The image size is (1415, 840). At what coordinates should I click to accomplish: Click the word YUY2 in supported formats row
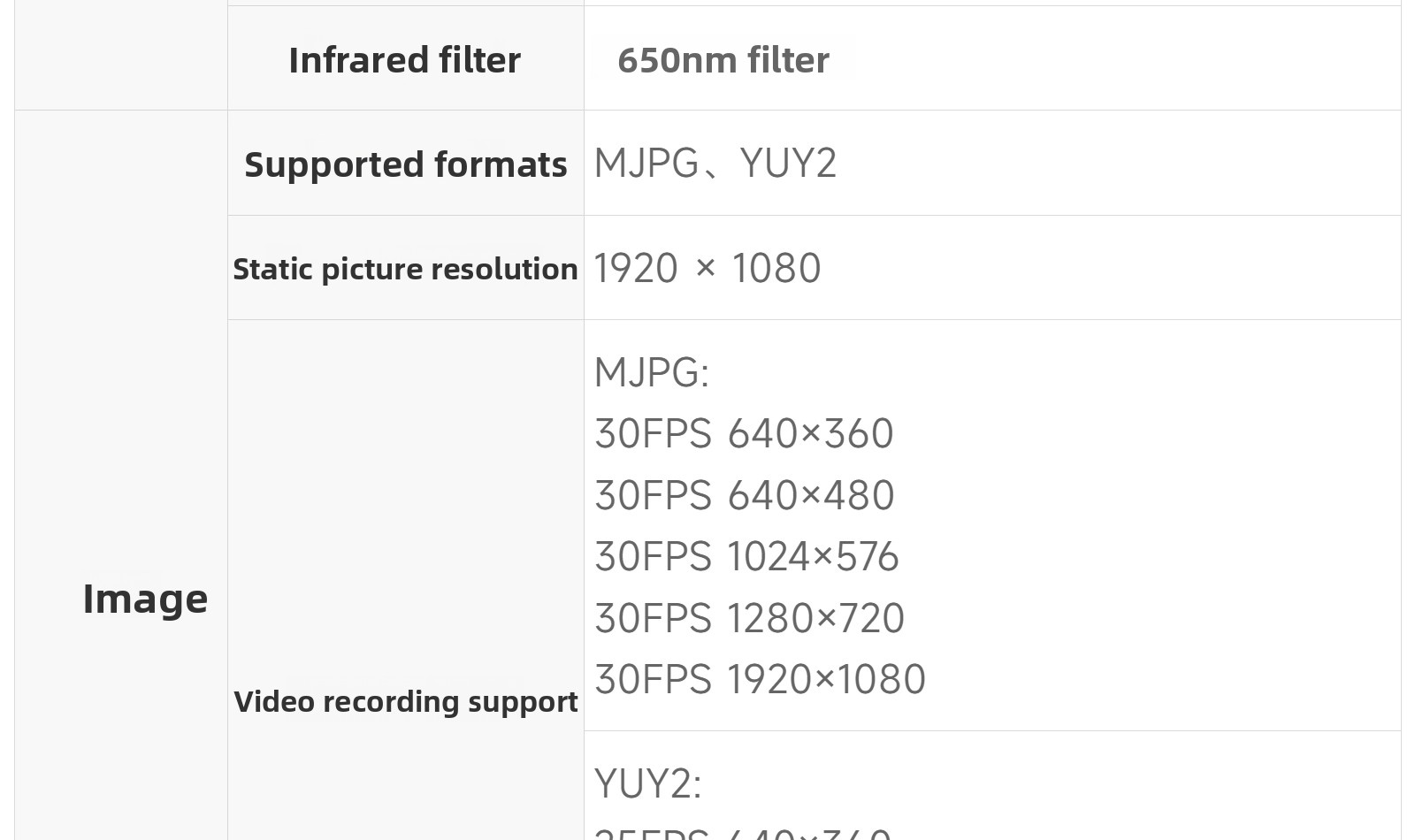(x=789, y=163)
